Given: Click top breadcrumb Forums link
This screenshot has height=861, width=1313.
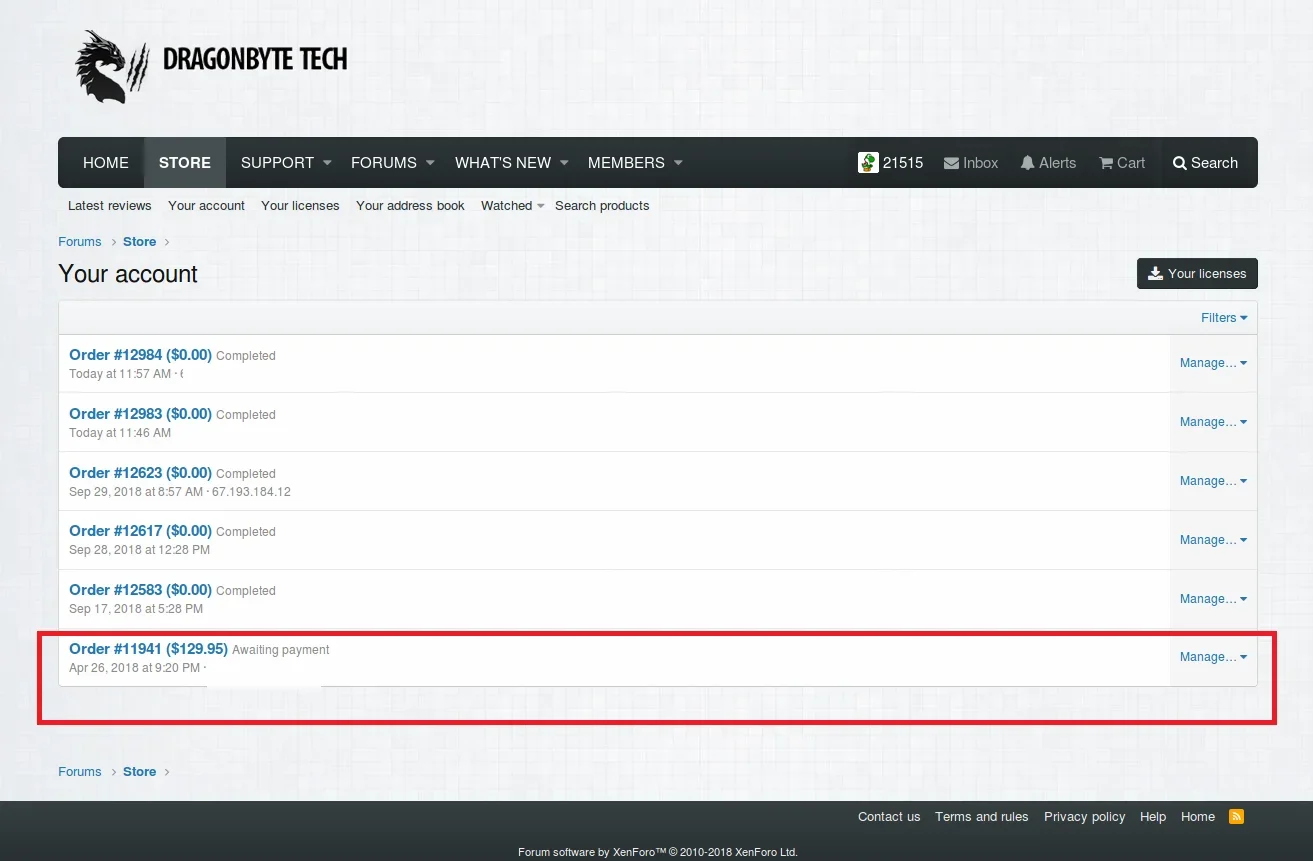Looking at the screenshot, I should click(x=80, y=242).
